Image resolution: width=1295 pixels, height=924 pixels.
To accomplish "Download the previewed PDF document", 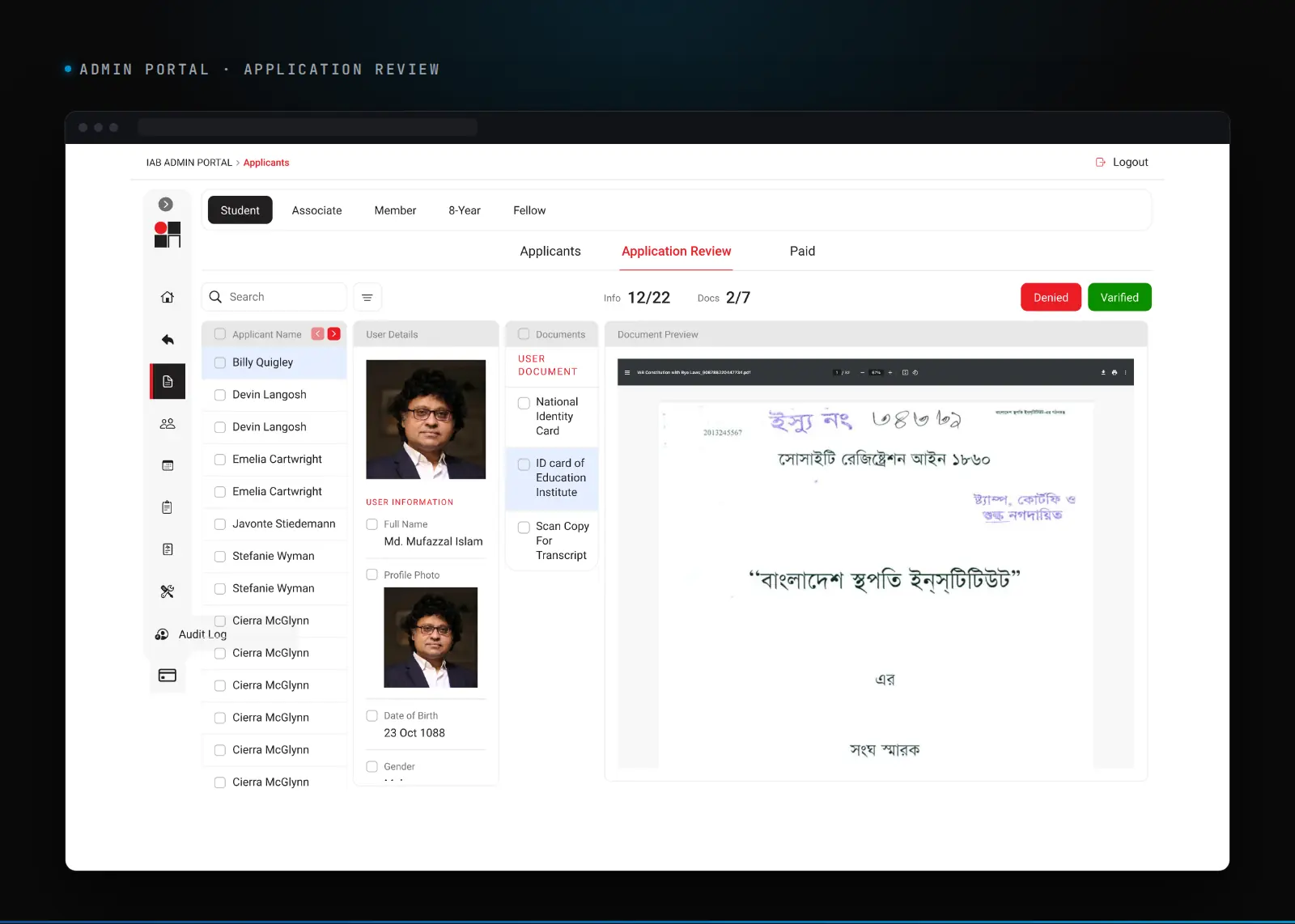I will coord(1103,373).
